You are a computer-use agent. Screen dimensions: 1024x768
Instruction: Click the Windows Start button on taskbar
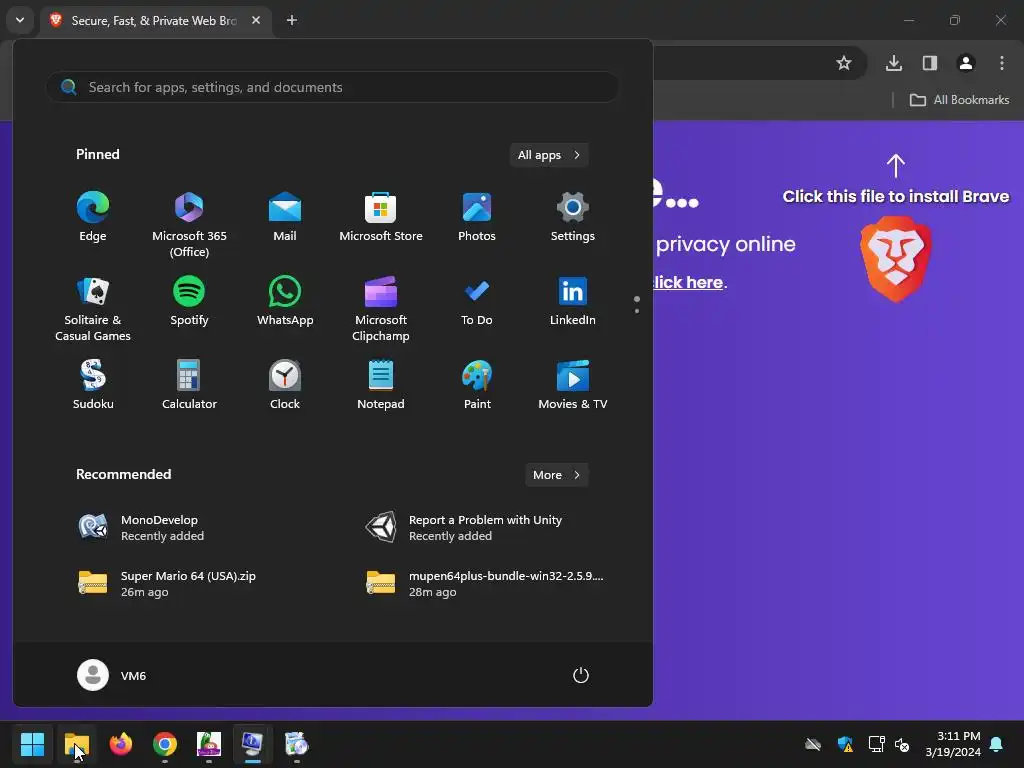click(32, 744)
